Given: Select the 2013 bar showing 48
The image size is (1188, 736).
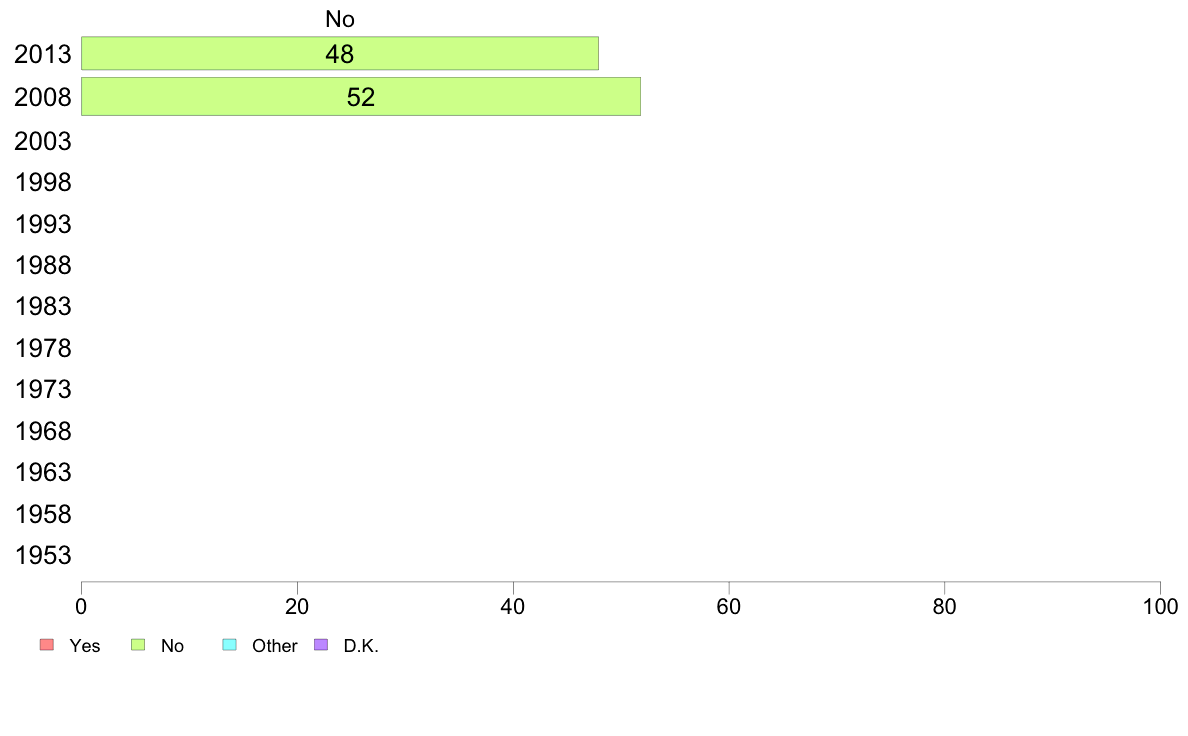Looking at the screenshot, I should click(339, 53).
